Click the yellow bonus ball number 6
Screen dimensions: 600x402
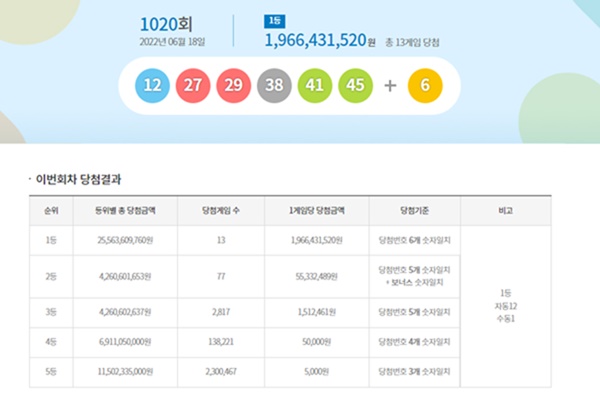click(425, 86)
